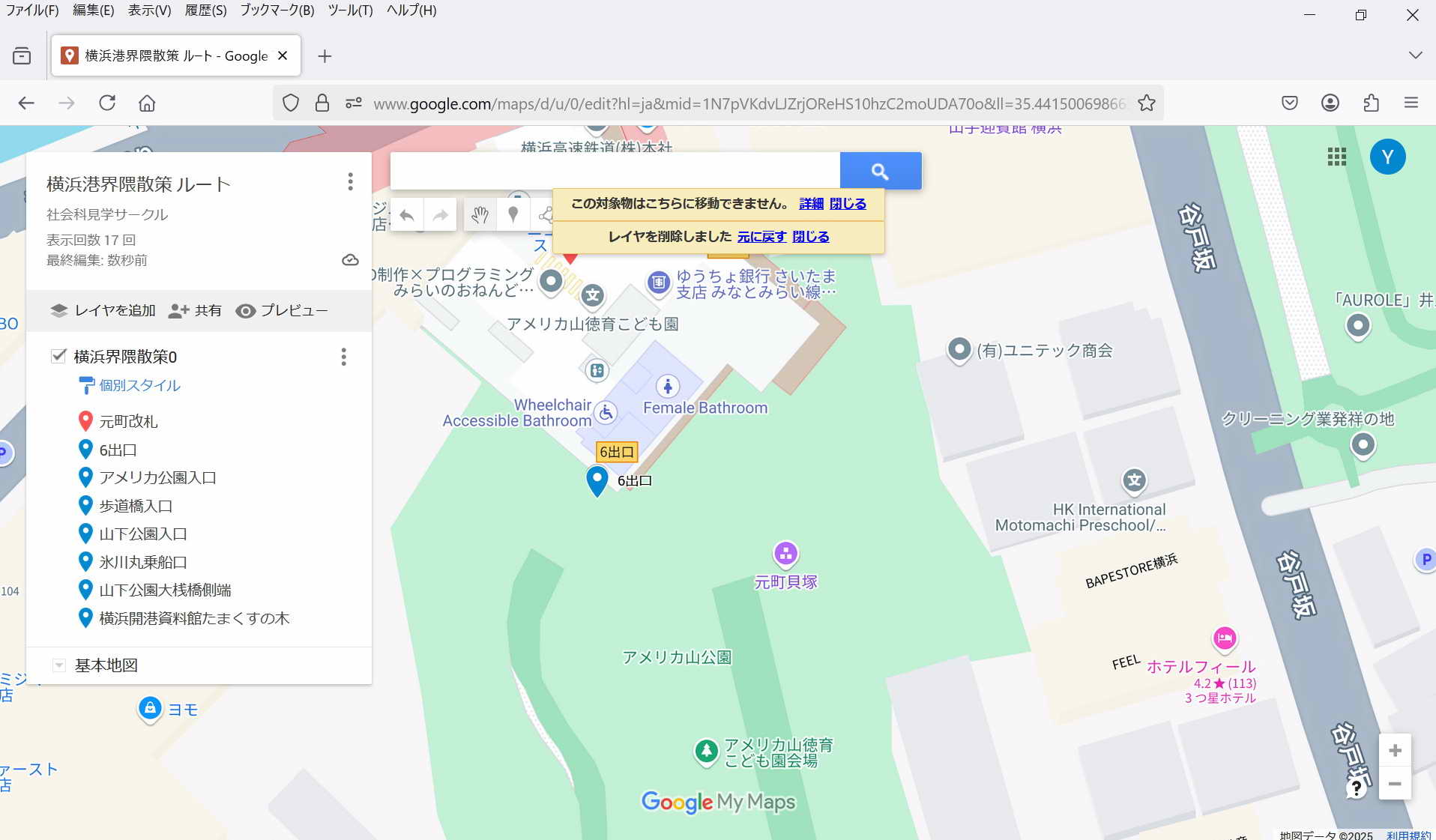Viewport: 1436px width, 840px height.
Task: Click the undo arrow in map toolbar
Action: [x=407, y=216]
